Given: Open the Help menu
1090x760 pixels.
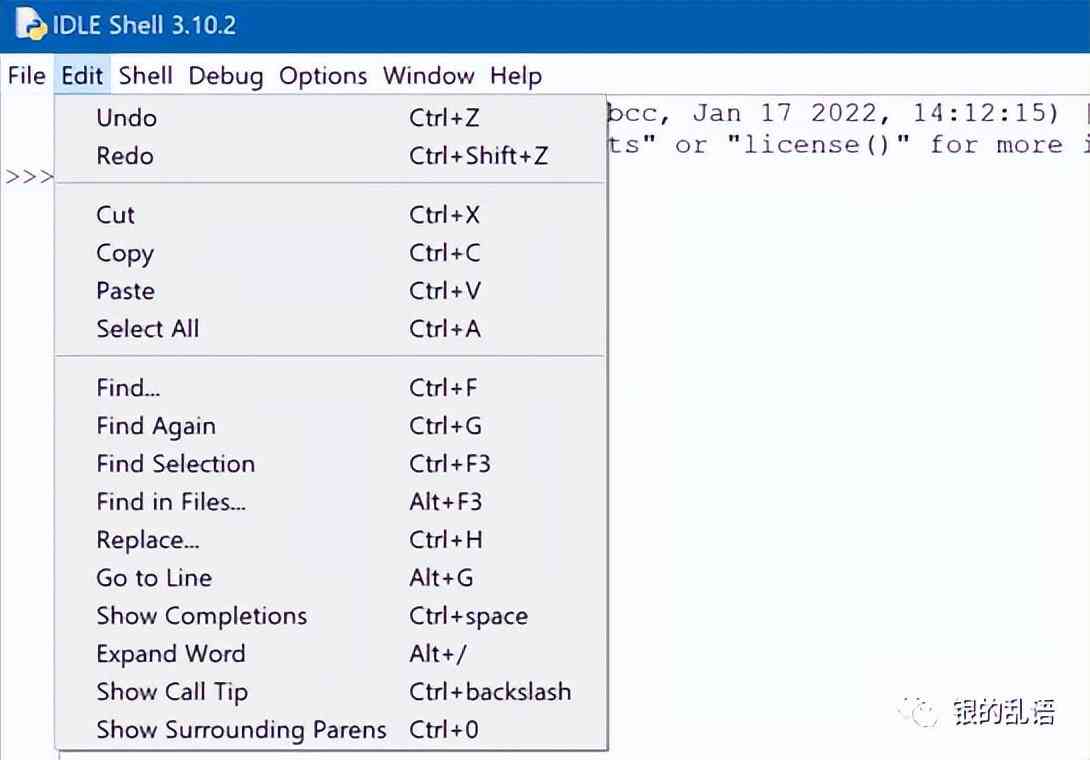Looking at the screenshot, I should 515,75.
